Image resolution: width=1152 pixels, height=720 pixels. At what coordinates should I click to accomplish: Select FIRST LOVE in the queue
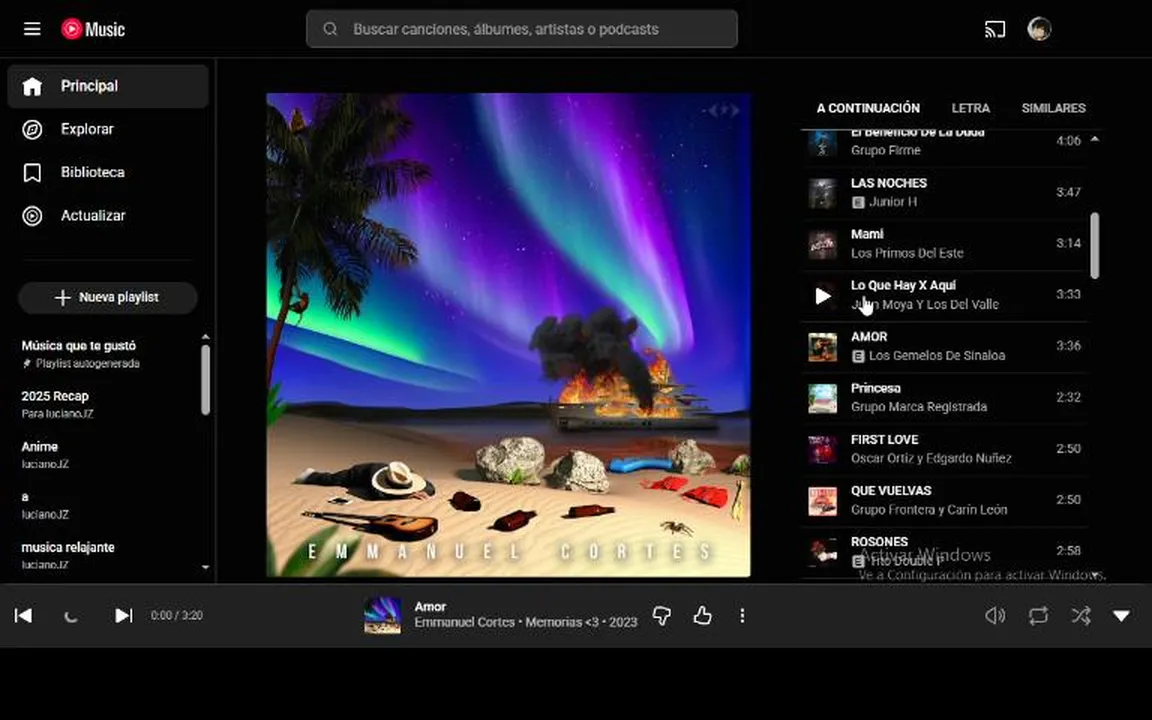(x=945, y=449)
